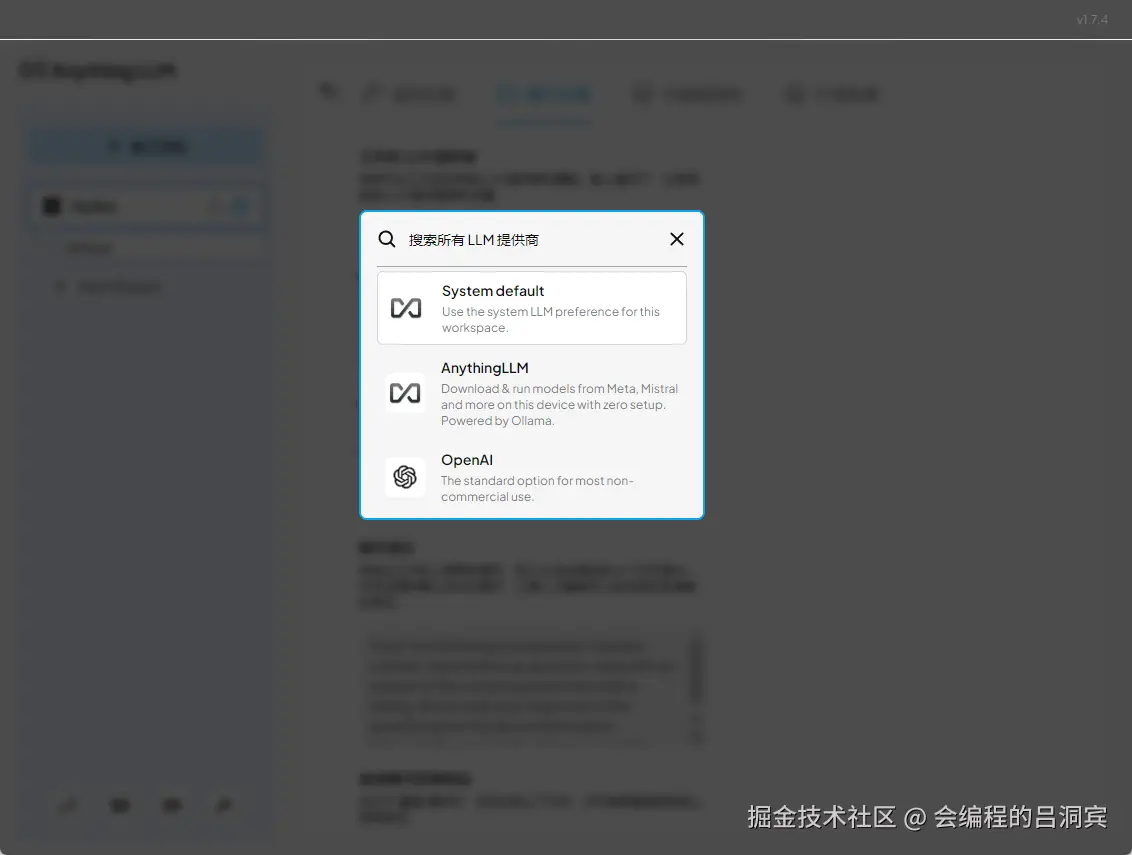Click the OpenAI logo icon
1132x855 pixels.
(x=405, y=477)
